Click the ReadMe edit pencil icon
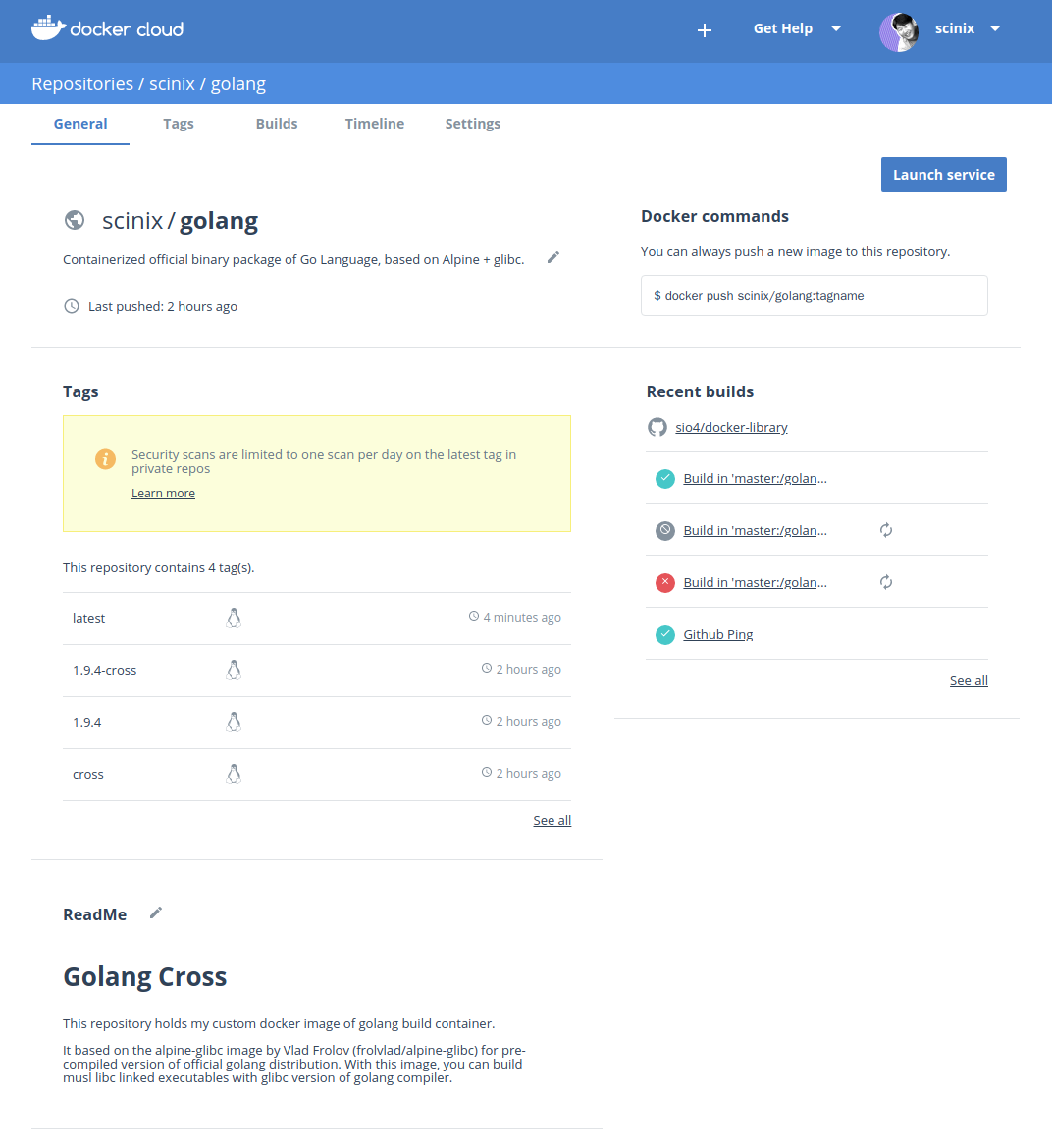This screenshot has height=1148, width=1052. coord(155,913)
